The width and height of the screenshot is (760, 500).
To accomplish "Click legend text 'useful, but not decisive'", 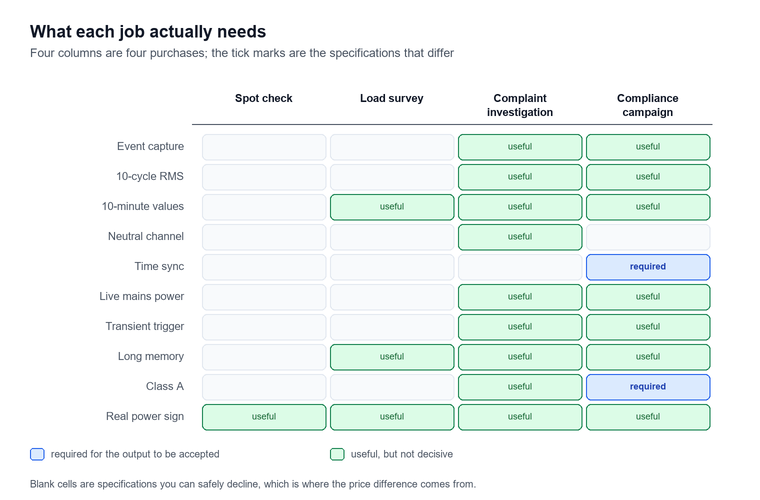I will click(x=402, y=454).
